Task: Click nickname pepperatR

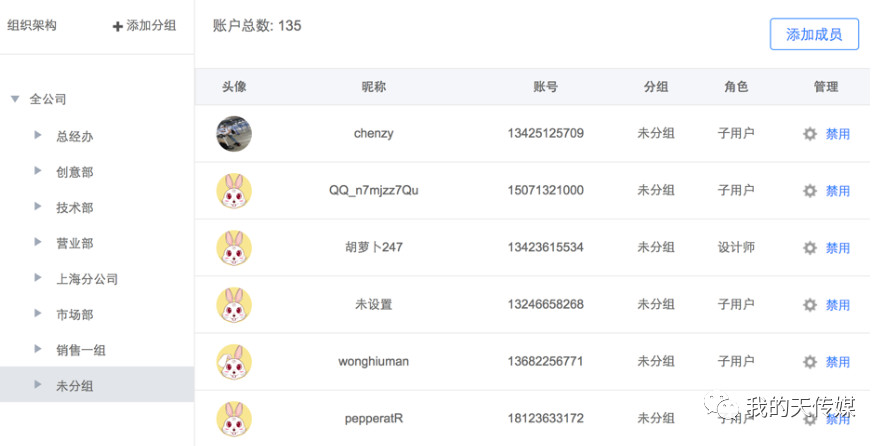Action: pos(374,418)
